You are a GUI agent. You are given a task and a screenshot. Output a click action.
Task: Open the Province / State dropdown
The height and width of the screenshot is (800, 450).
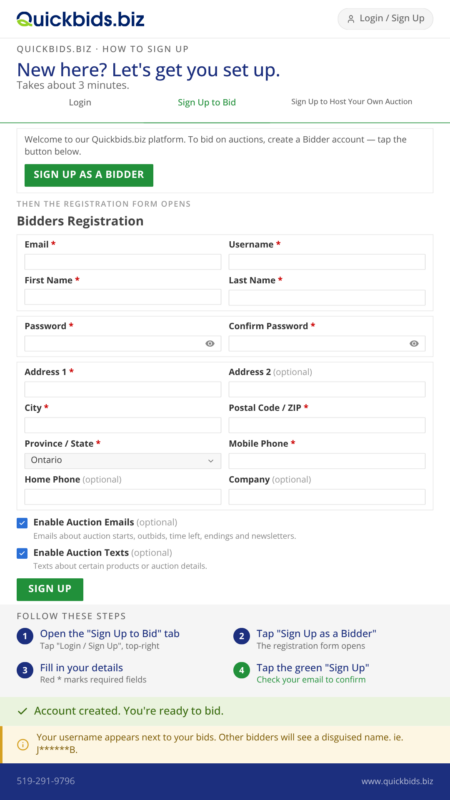(x=123, y=460)
